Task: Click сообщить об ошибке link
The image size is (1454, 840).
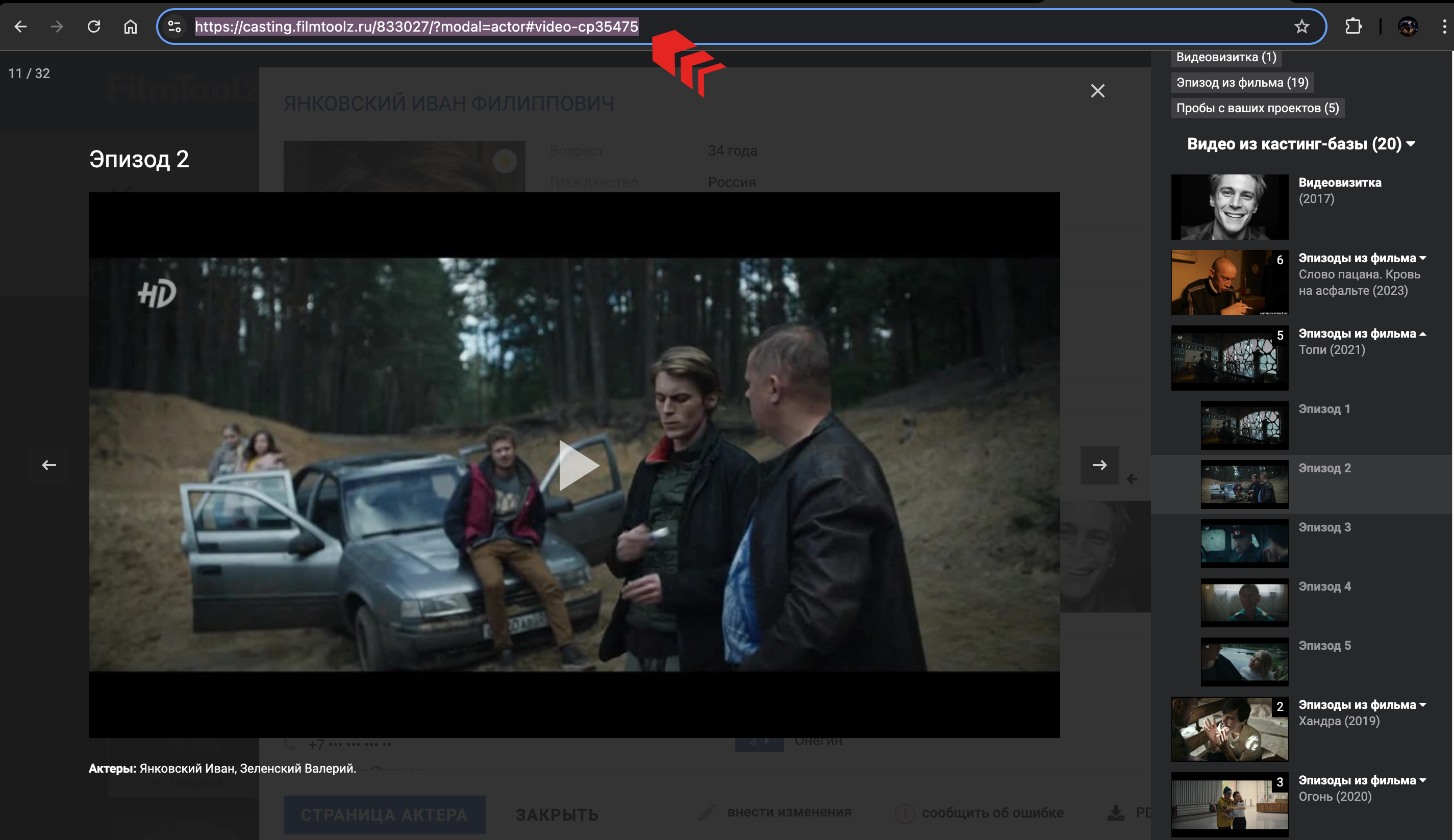Action: pyautogui.click(x=992, y=813)
